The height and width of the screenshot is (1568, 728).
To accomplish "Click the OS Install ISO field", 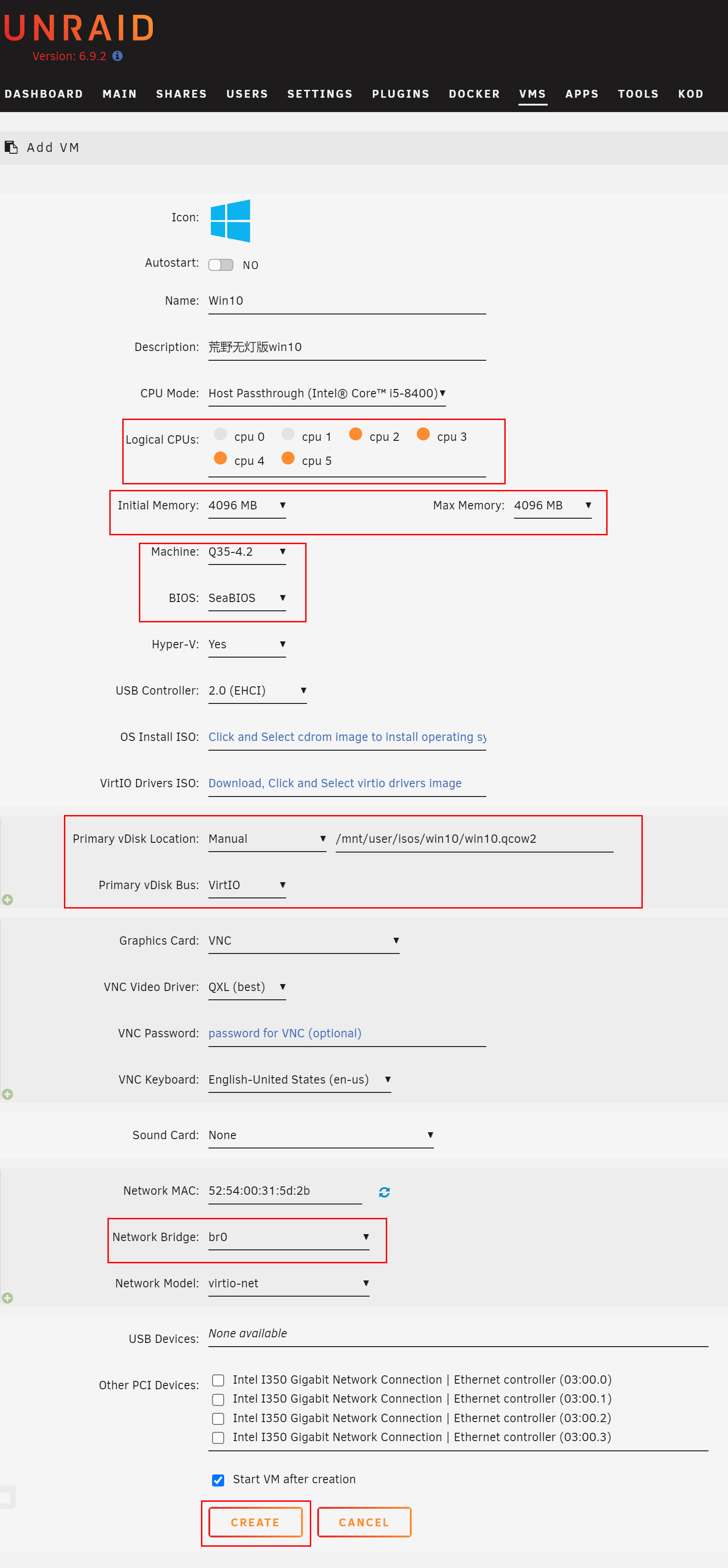I will (x=347, y=737).
